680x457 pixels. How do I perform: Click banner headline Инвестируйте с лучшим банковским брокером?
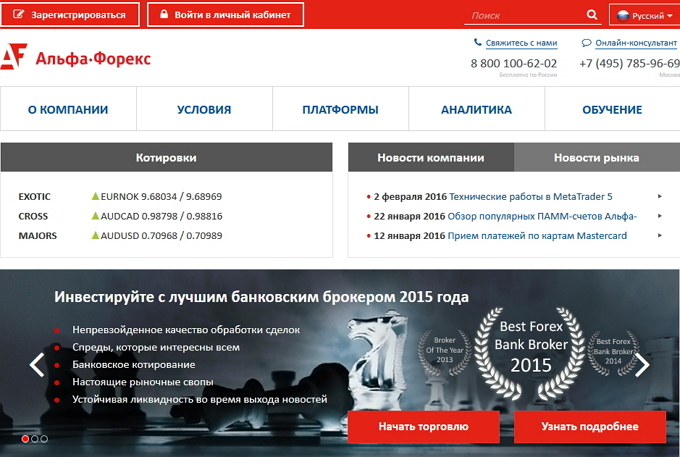pyautogui.click(x=261, y=297)
